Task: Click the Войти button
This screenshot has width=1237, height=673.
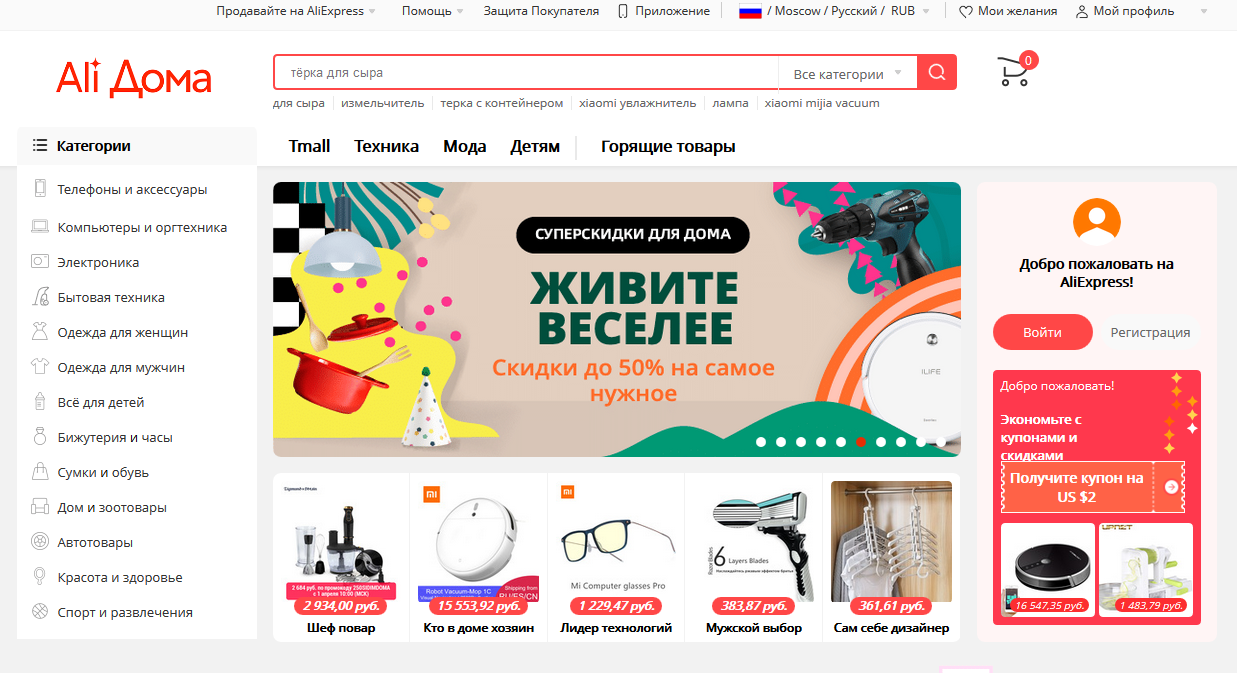Action: pyautogui.click(x=1043, y=332)
